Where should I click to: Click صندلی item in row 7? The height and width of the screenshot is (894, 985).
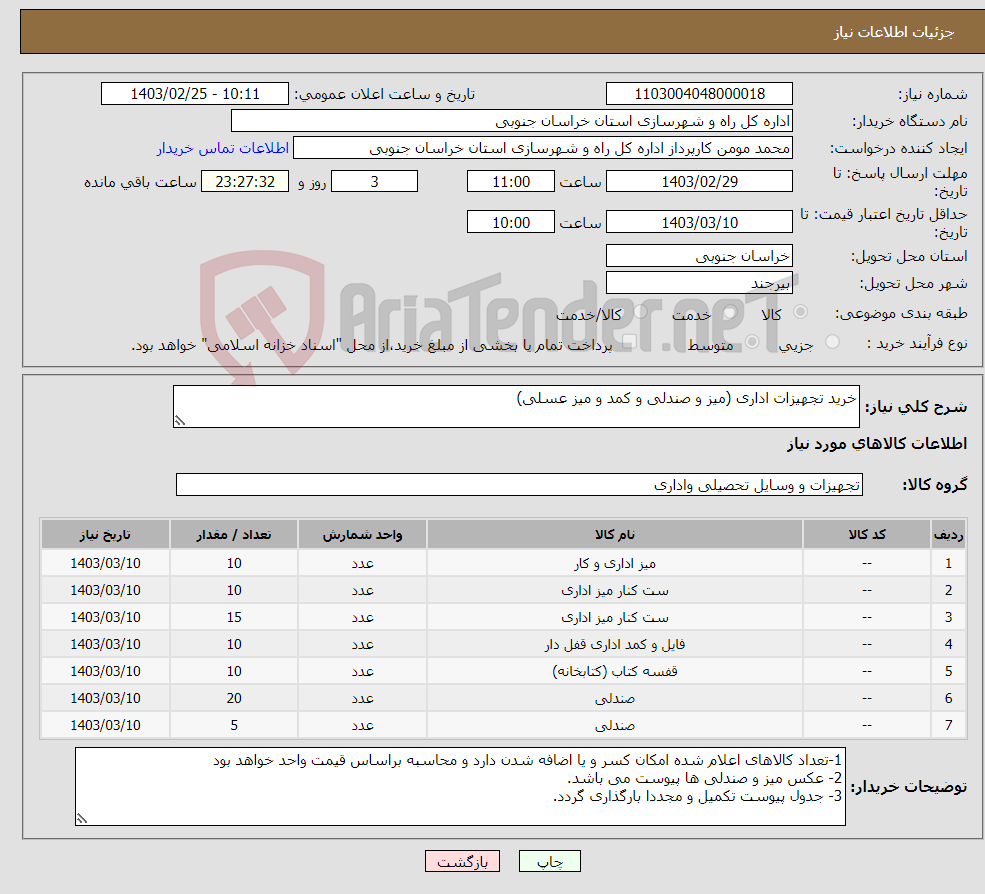[x=615, y=726]
